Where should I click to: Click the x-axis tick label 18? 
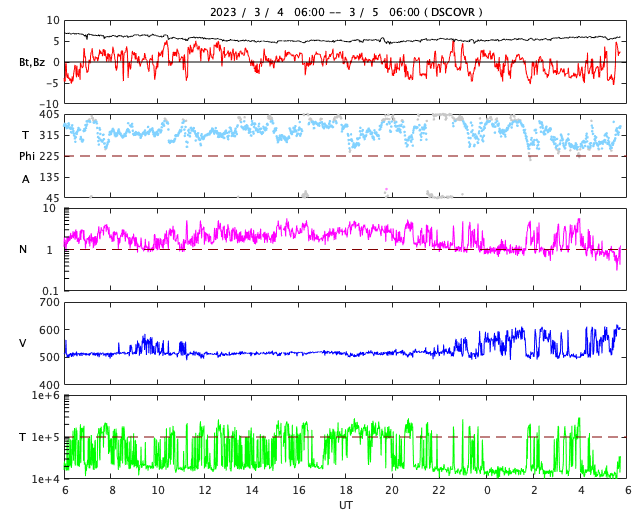346,491
